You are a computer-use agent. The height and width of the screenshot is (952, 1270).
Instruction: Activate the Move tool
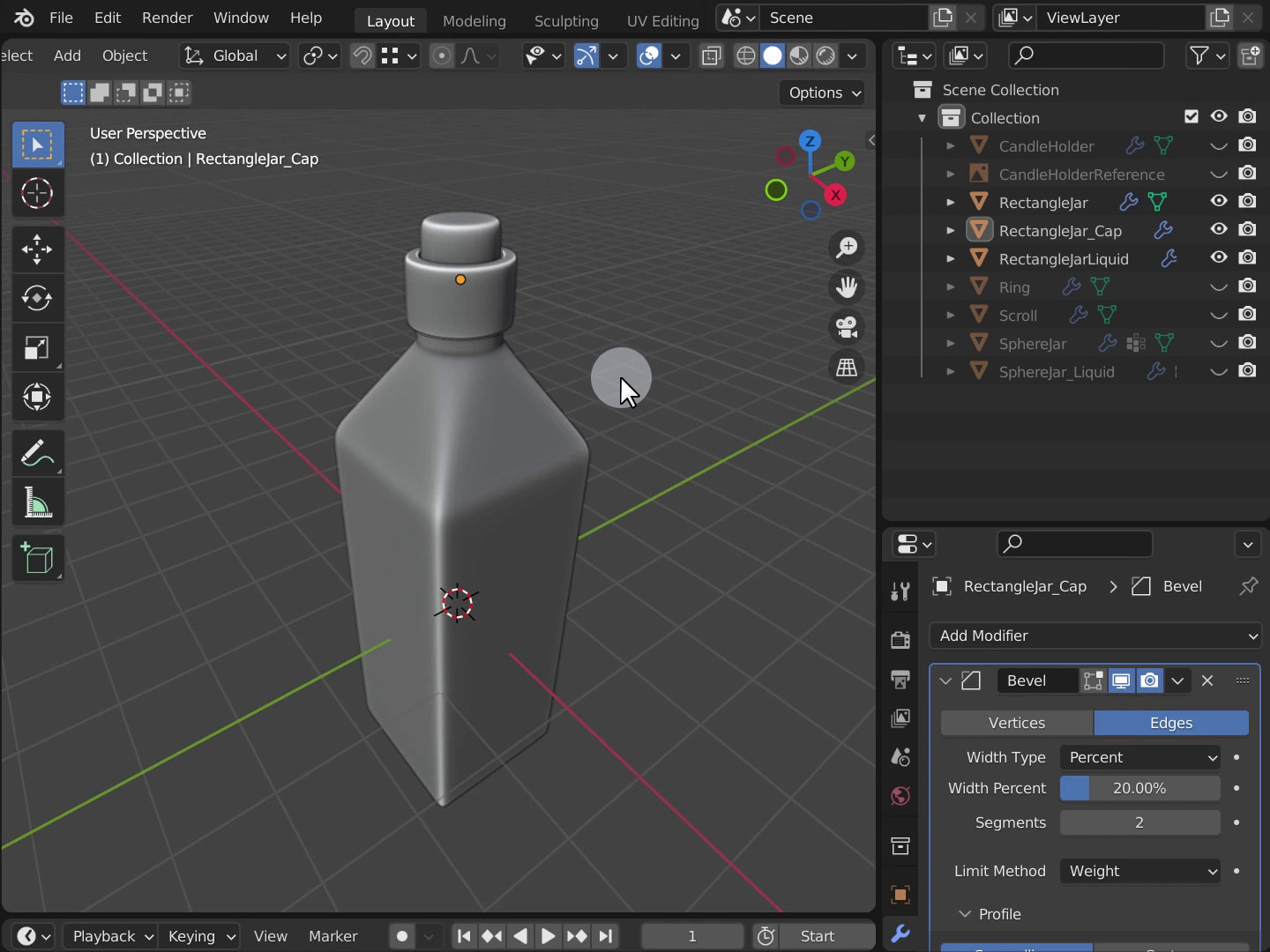37,249
